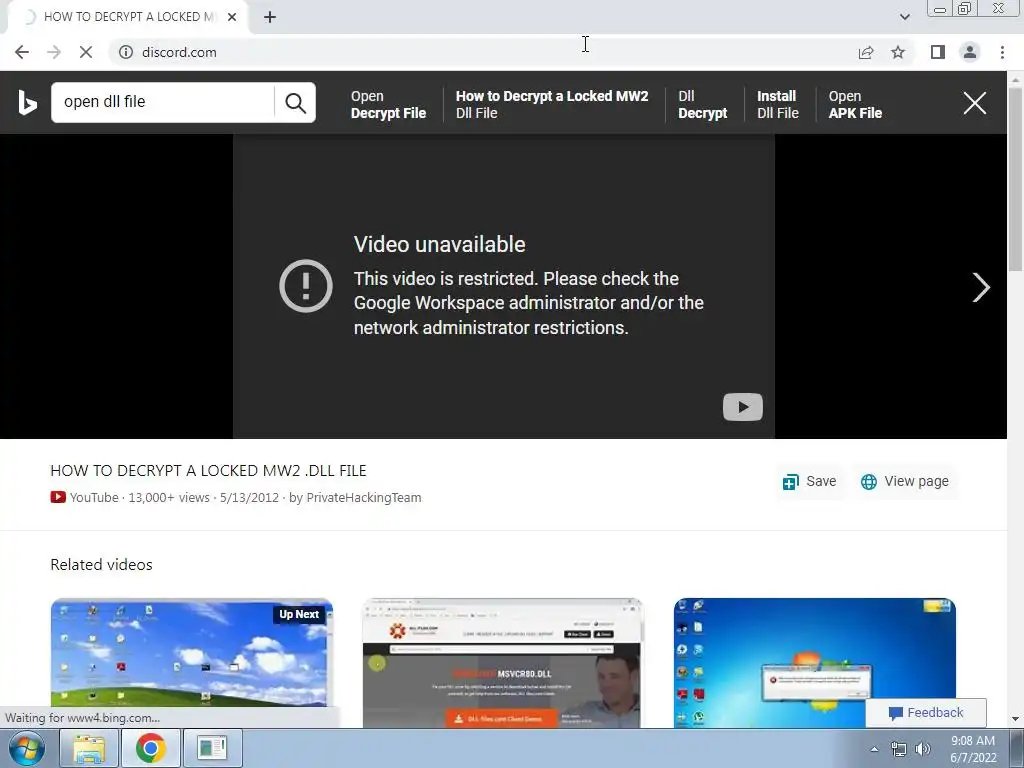This screenshot has height=768, width=1024.
Task: Expand the tab search chevron
Action: click(x=904, y=17)
